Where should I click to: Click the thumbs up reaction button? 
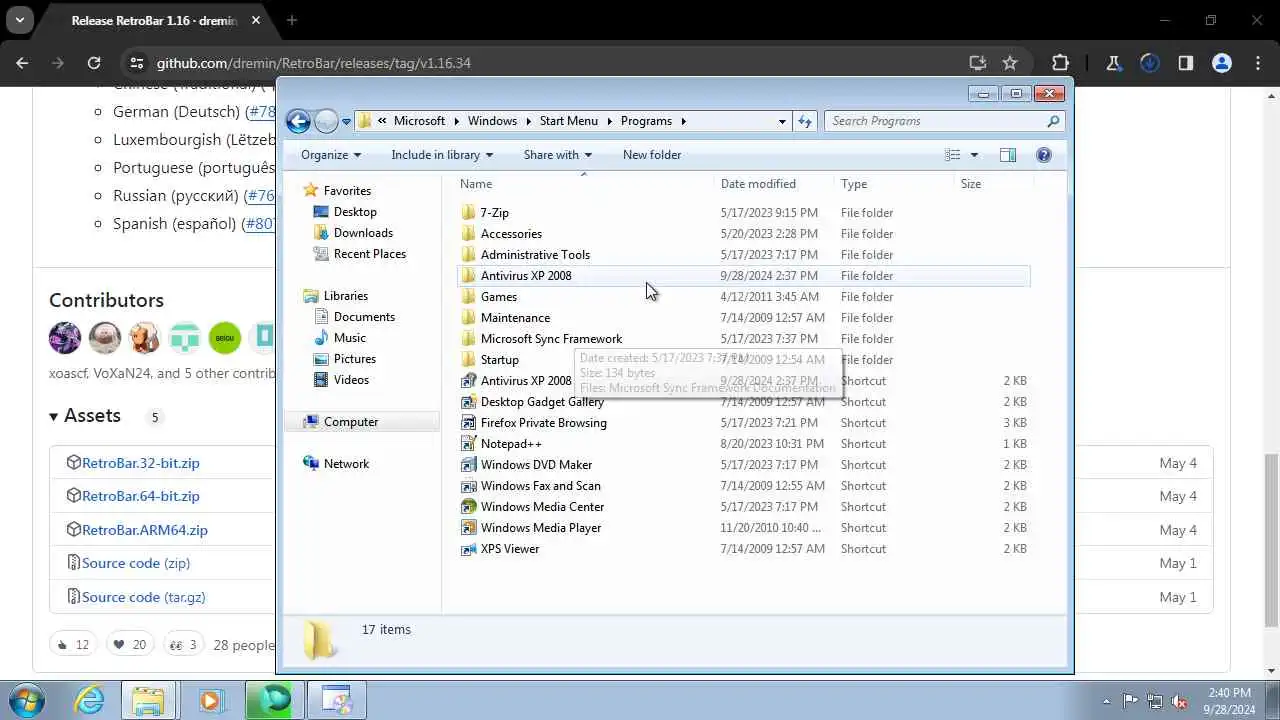pyautogui.click(x=74, y=645)
